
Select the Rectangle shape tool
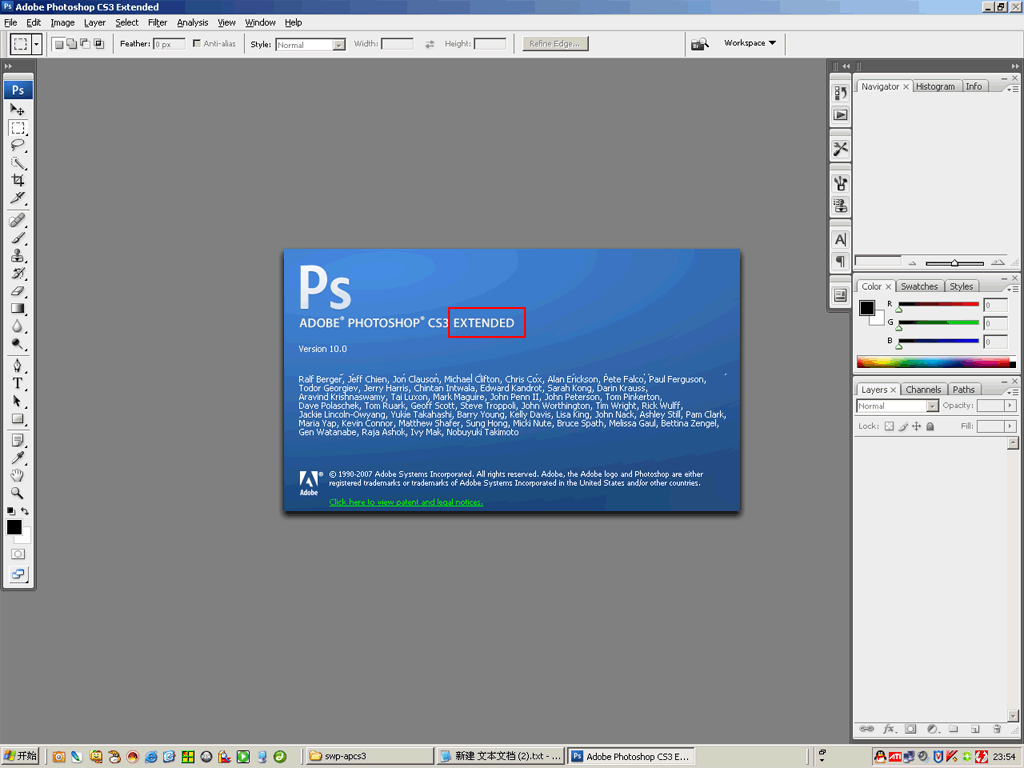coord(18,419)
